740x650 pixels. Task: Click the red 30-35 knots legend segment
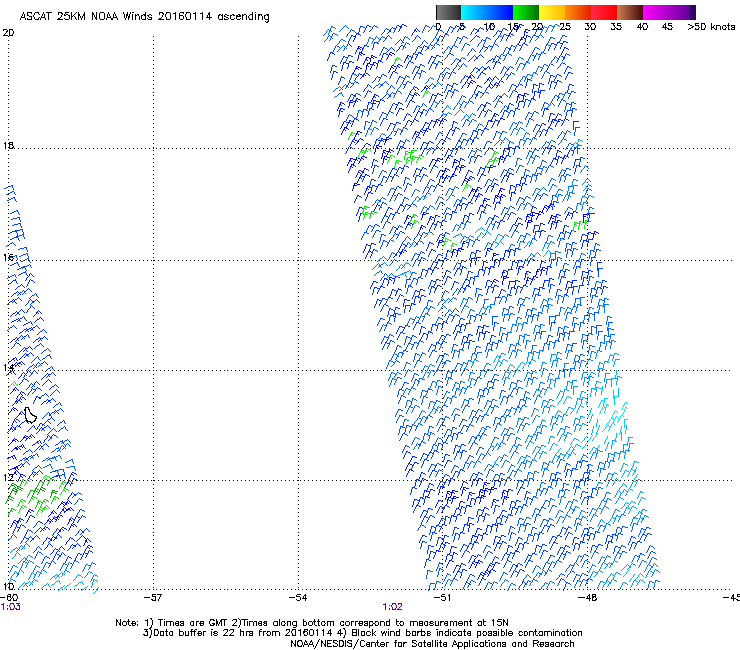[x=604, y=12]
